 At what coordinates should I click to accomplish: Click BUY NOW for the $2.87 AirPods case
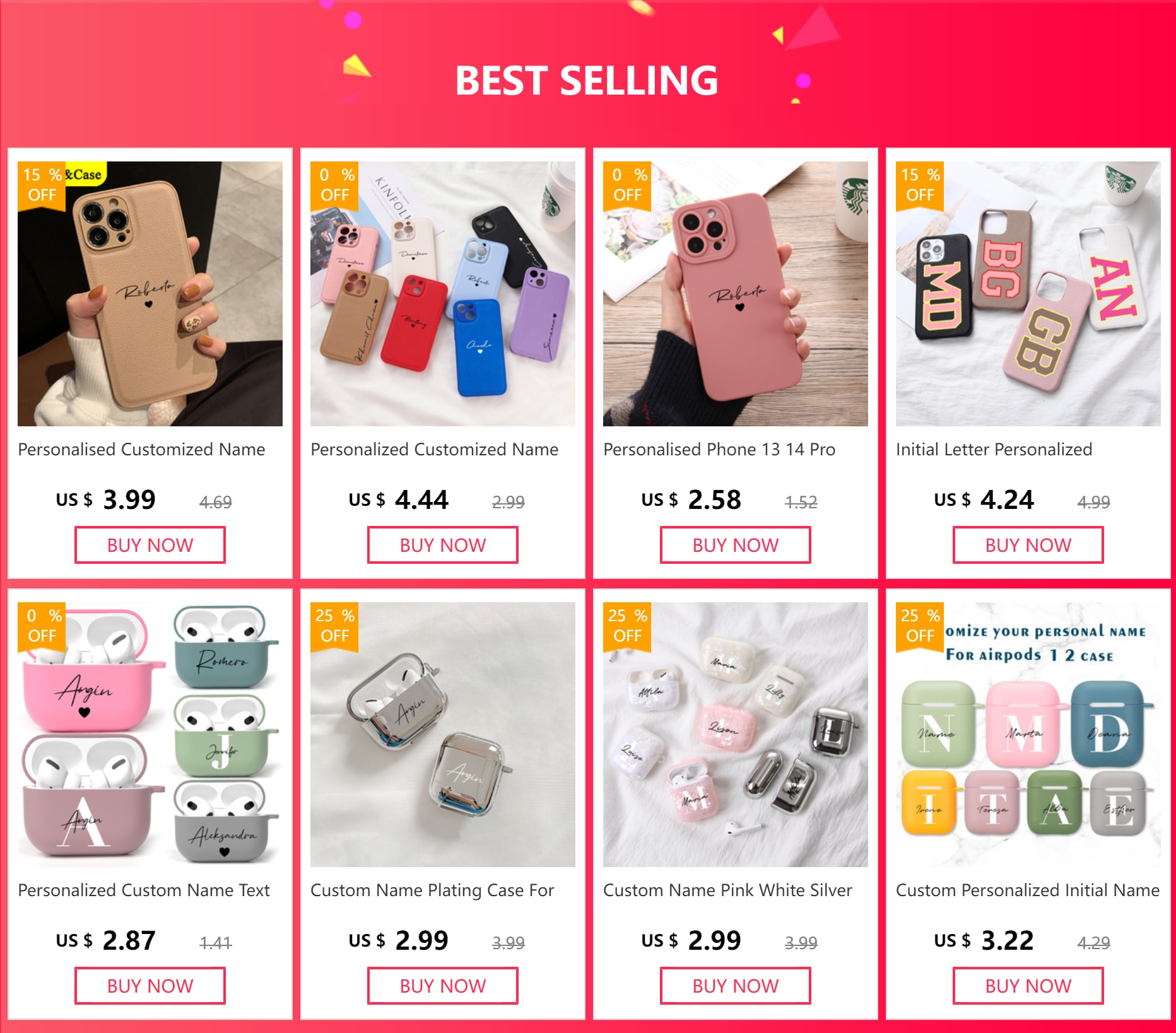click(x=150, y=986)
